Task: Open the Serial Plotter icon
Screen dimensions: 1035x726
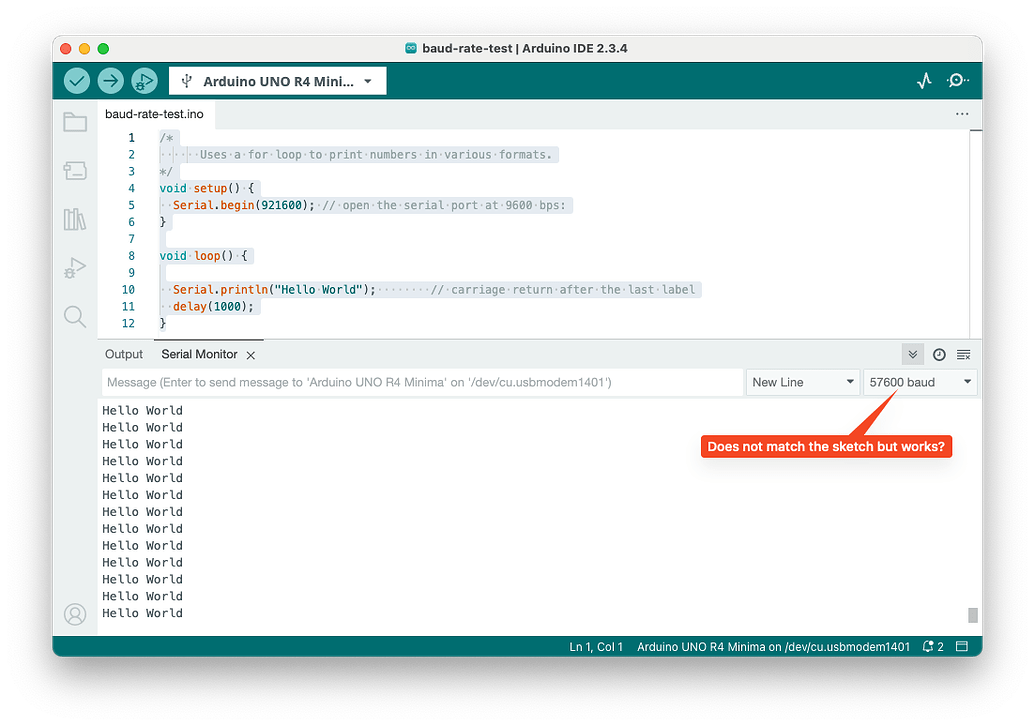Action: [924, 81]
